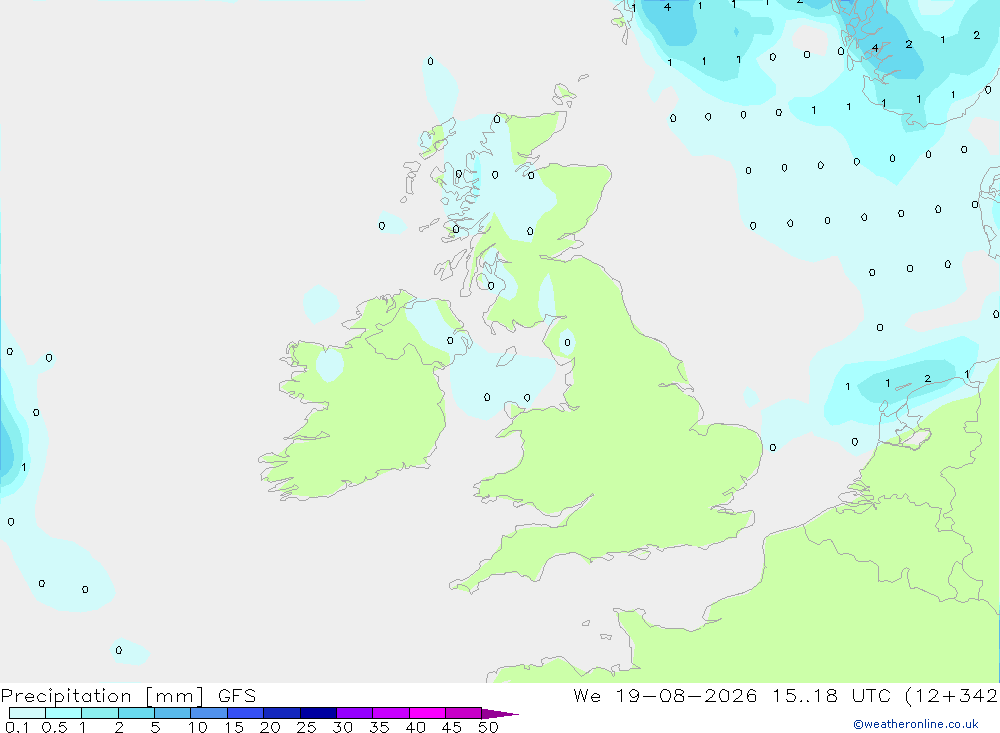
Task: Click the '0.5' scale label
Action: tap(54, 727)
